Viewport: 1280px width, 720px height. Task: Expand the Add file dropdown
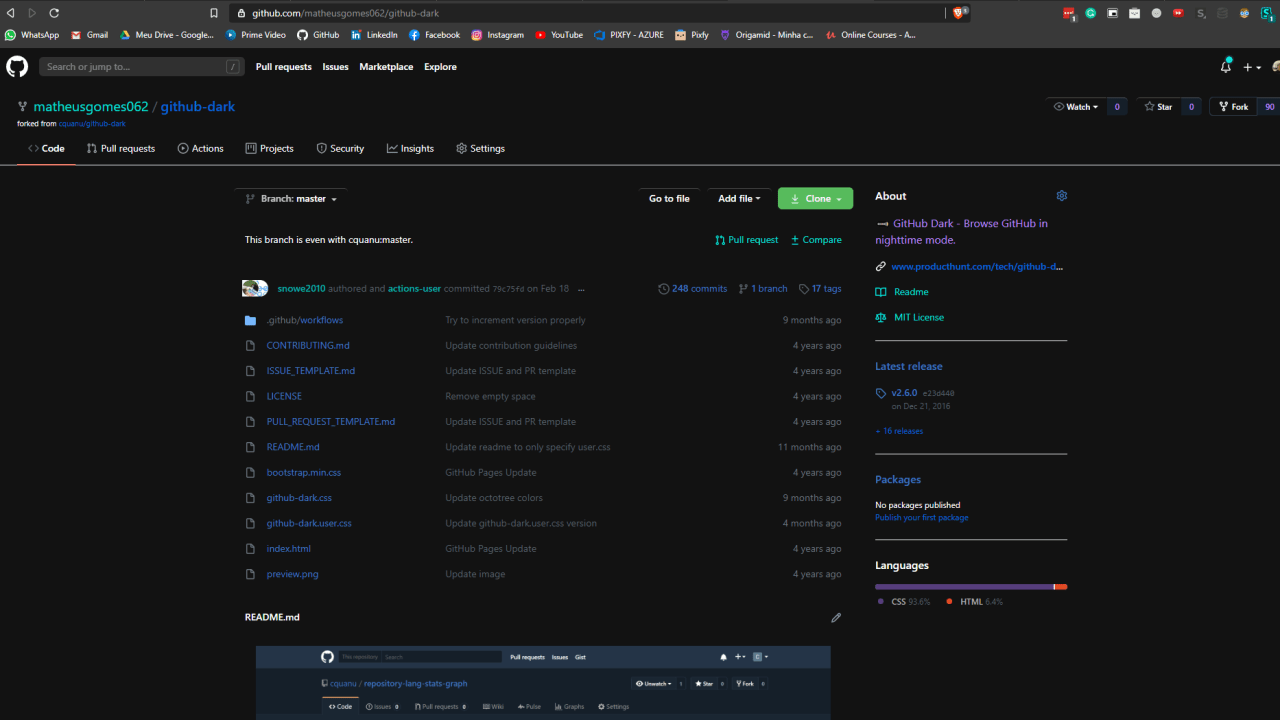(739, 199)
